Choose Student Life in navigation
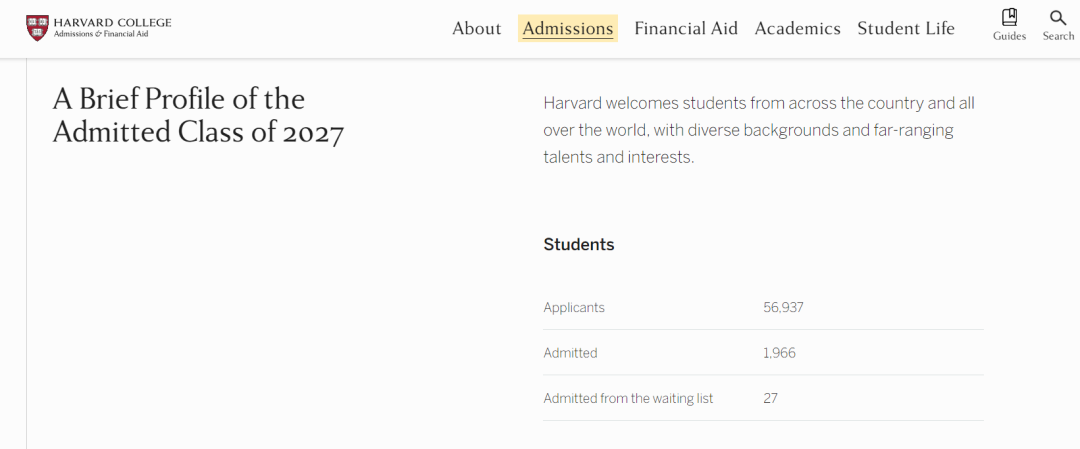 906,28
